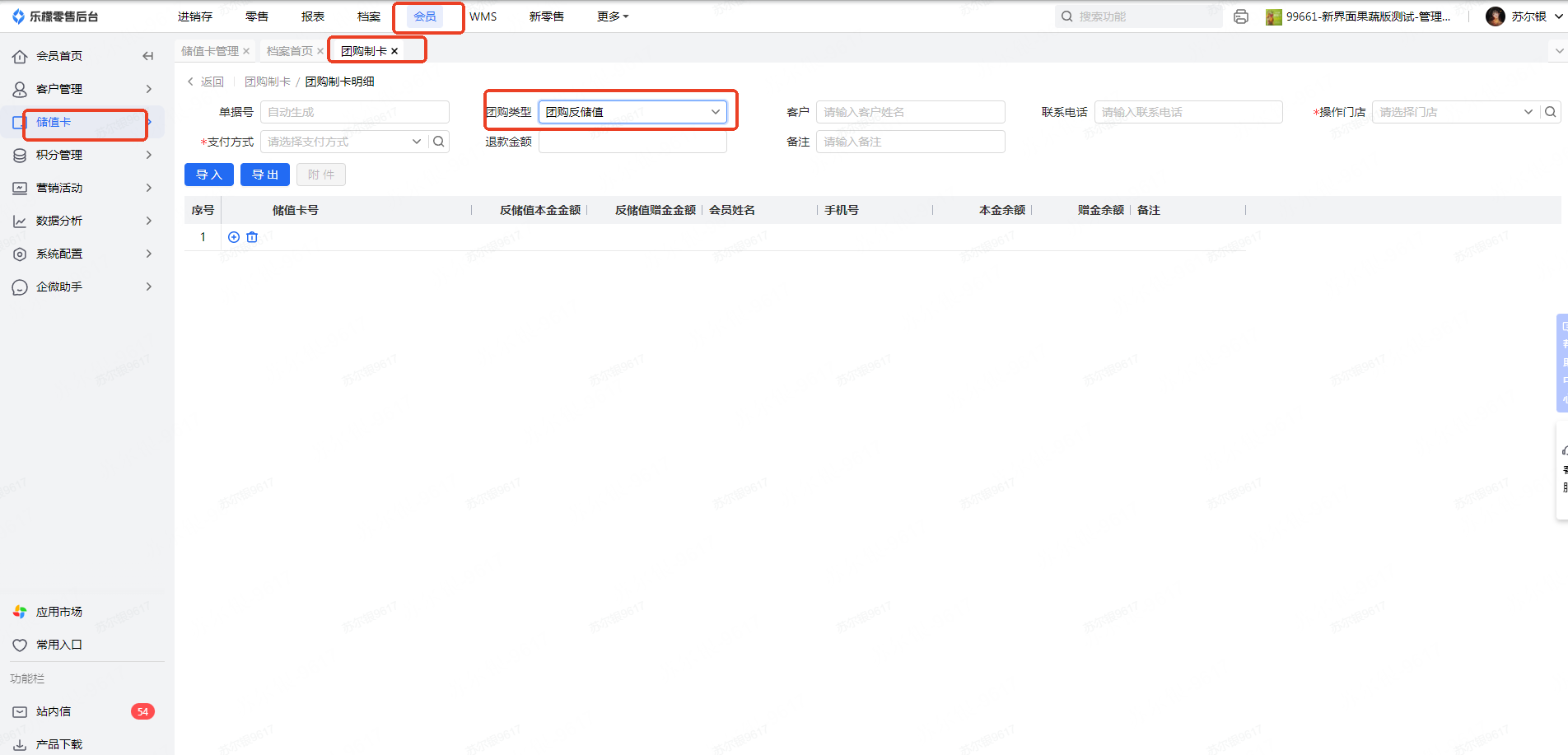Click the 导出 button
Image resolution: width=1568 pixels, height=755 pixels.
(x=265, y=175)
